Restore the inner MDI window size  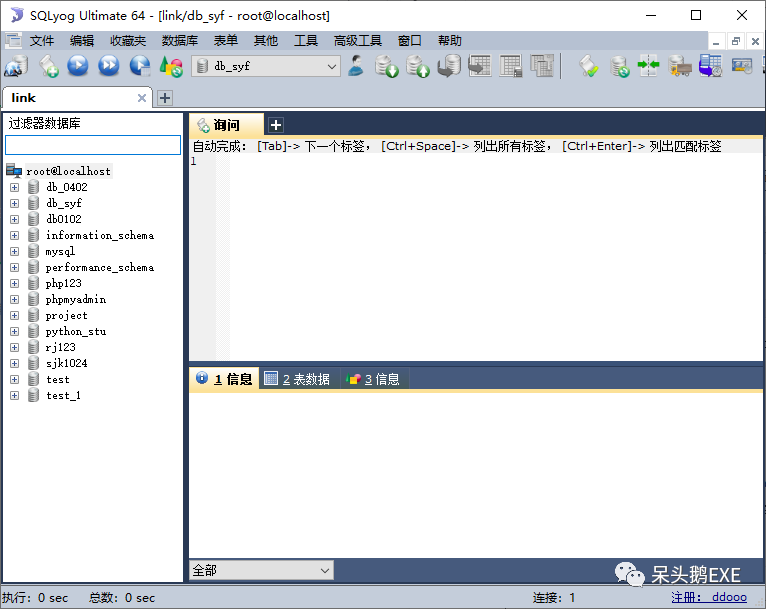click(736, 41)
